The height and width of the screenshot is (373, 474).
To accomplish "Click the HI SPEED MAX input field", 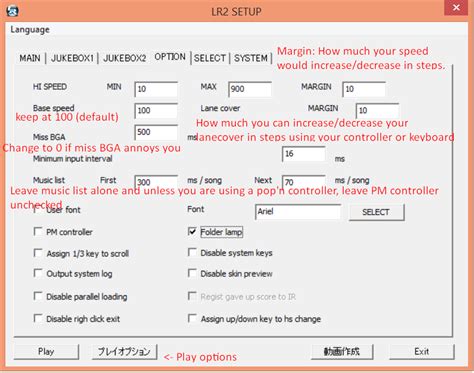I will coord(250,89).
